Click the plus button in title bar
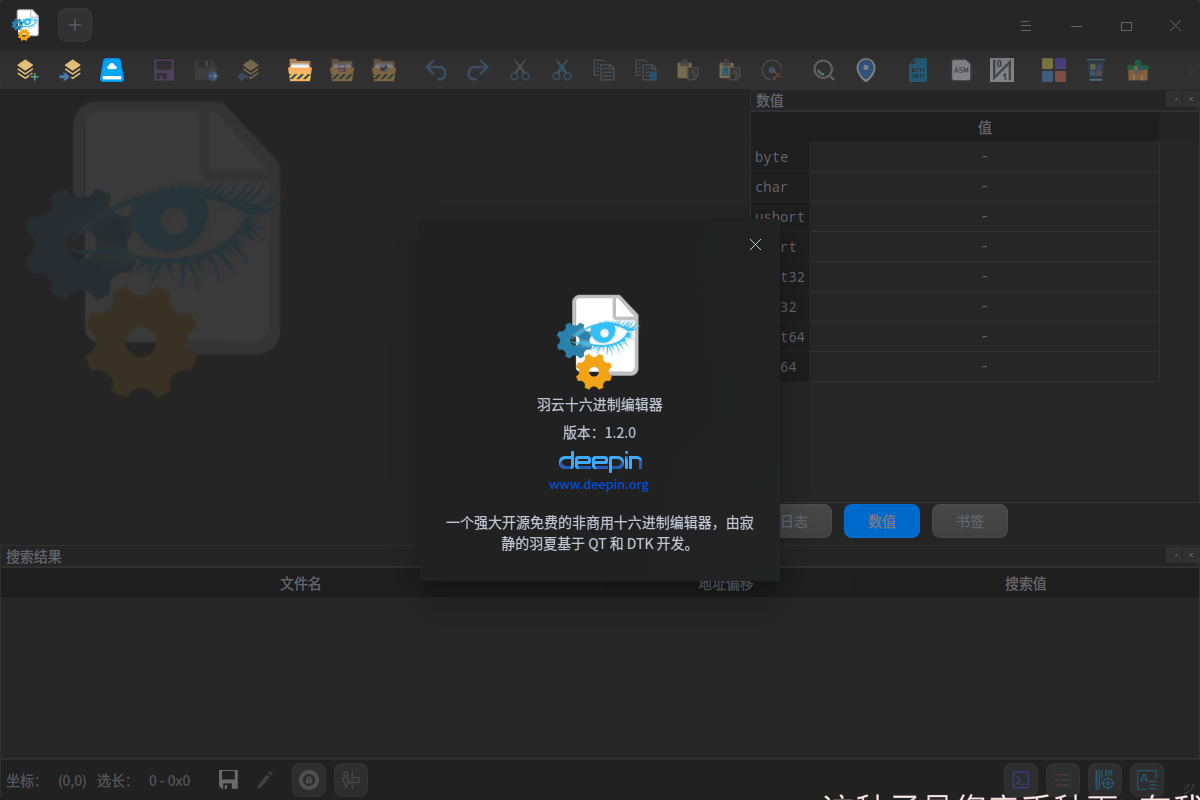The width and height of the screenshot is (1200, 800). [75, 25]
